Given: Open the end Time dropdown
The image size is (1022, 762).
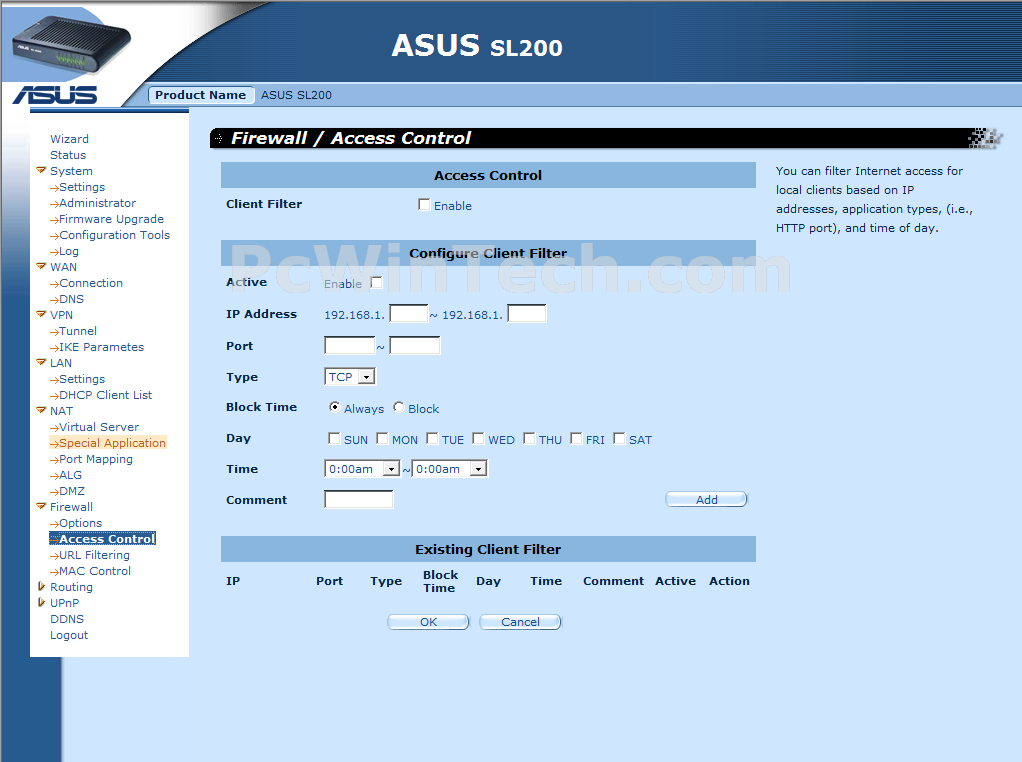Looking at the screenshot, I should tap(449, 469).
